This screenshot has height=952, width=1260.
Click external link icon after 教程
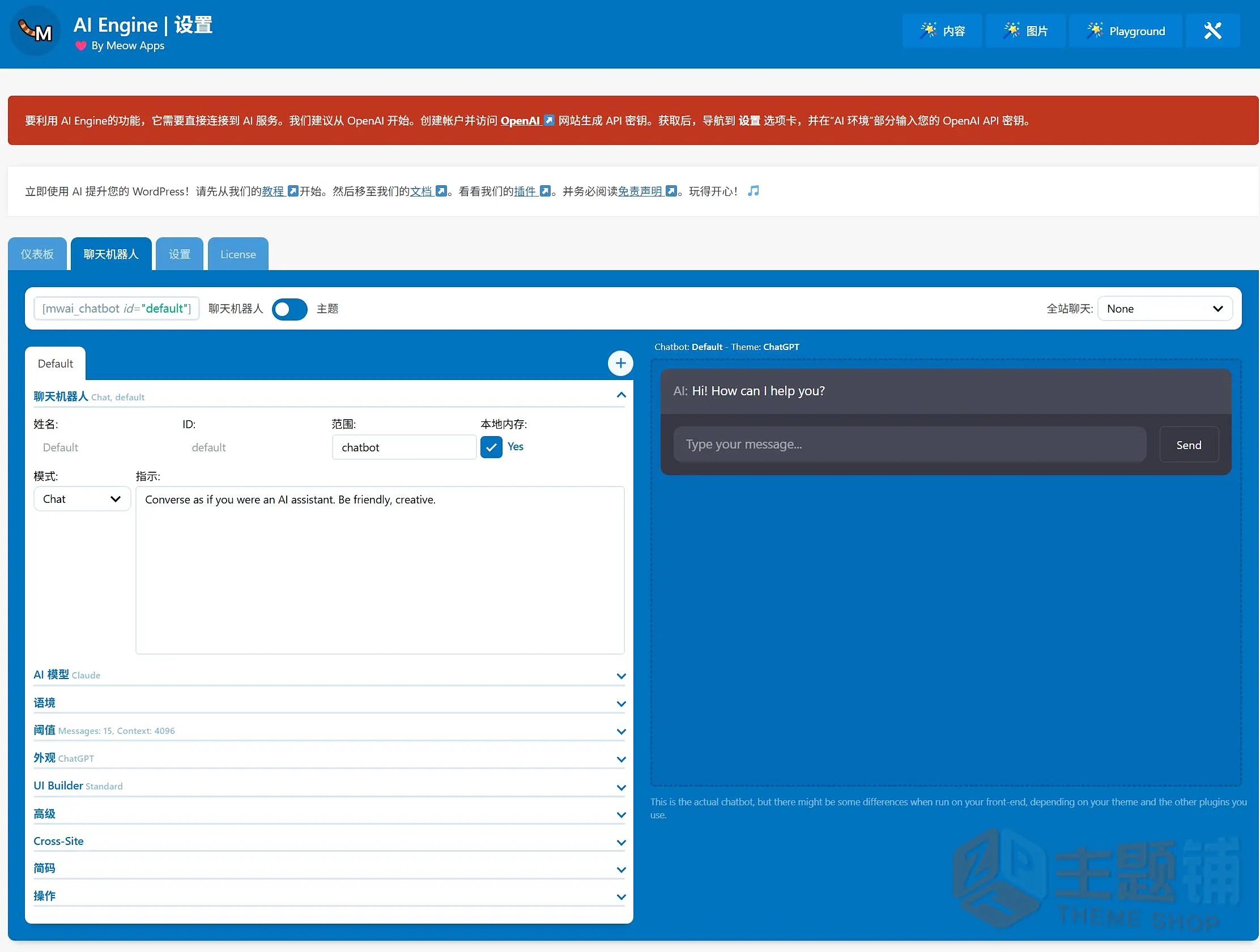(293, 191)
